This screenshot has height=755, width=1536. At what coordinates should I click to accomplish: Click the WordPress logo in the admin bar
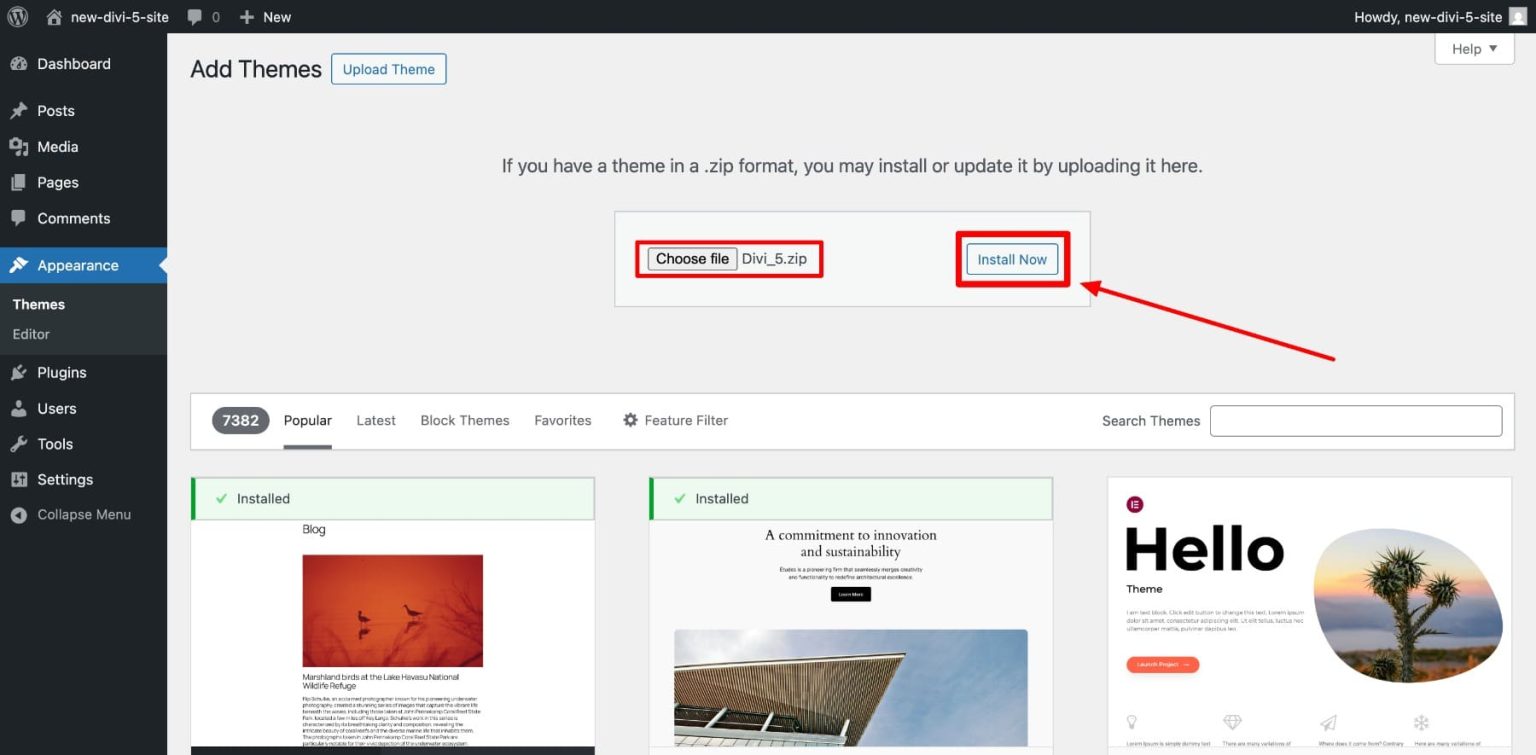click(x=16, y=16)
